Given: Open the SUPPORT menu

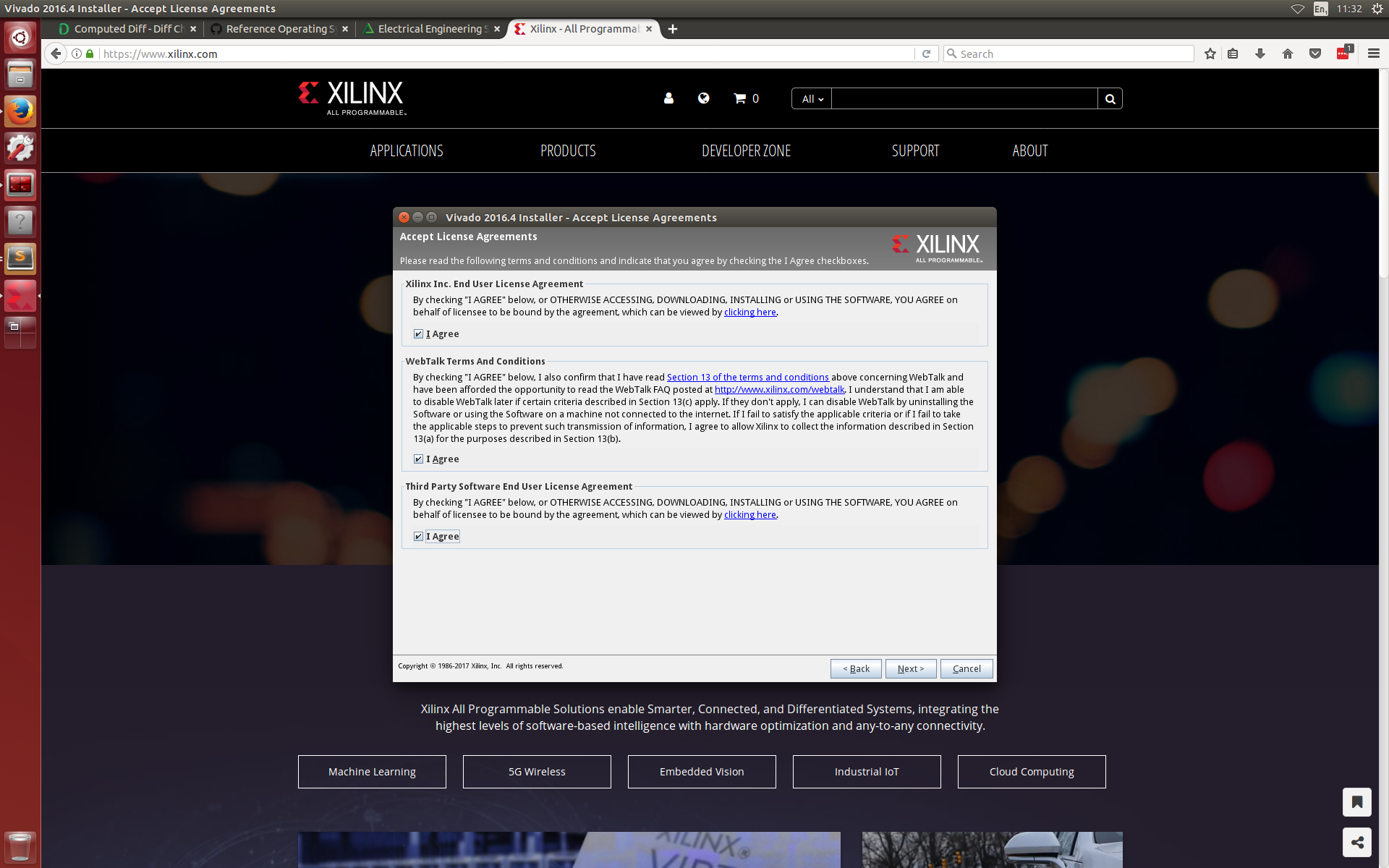Looking at the screenshot, I should [x=915, y=150].
